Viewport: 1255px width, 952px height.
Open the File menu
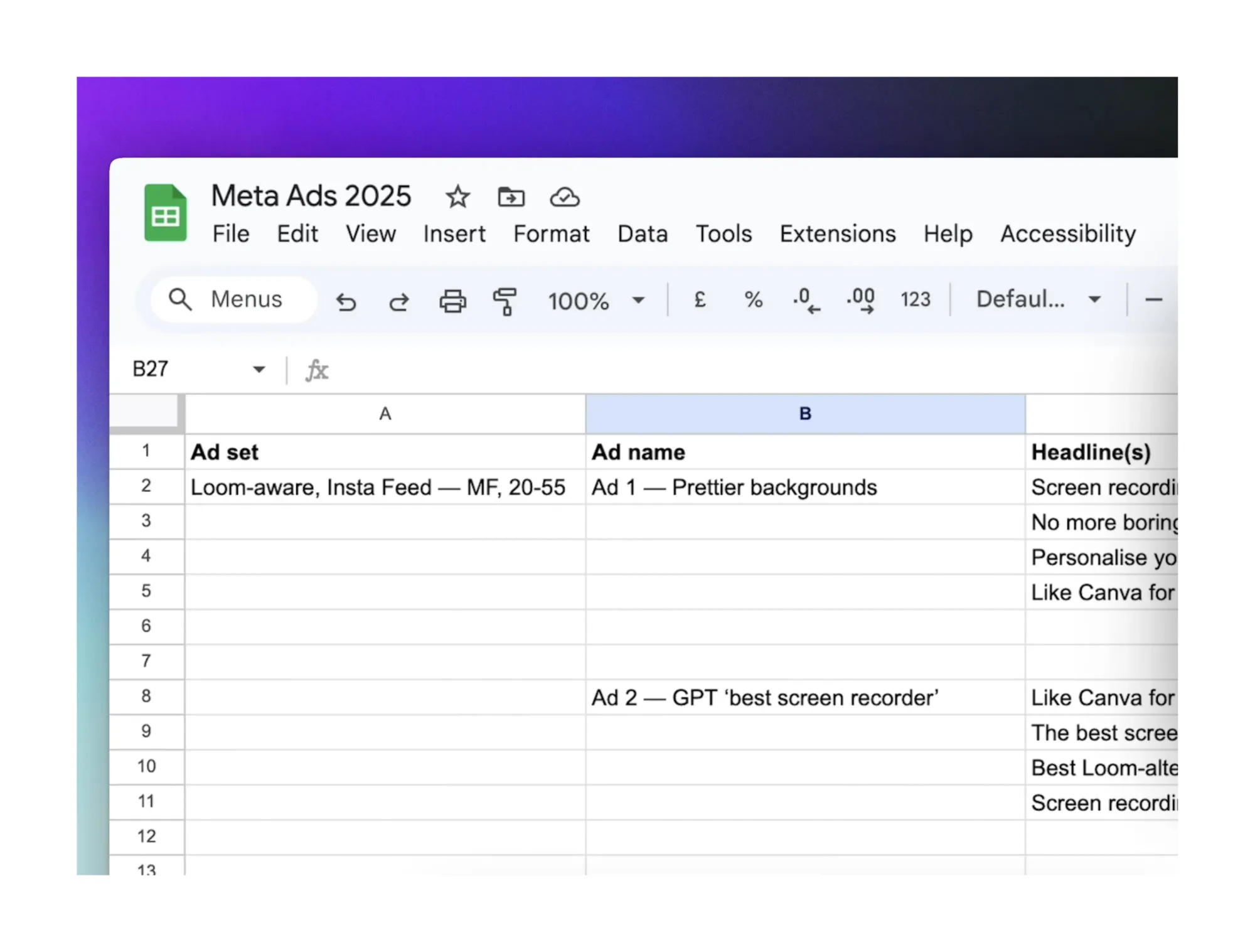[231, 234]
